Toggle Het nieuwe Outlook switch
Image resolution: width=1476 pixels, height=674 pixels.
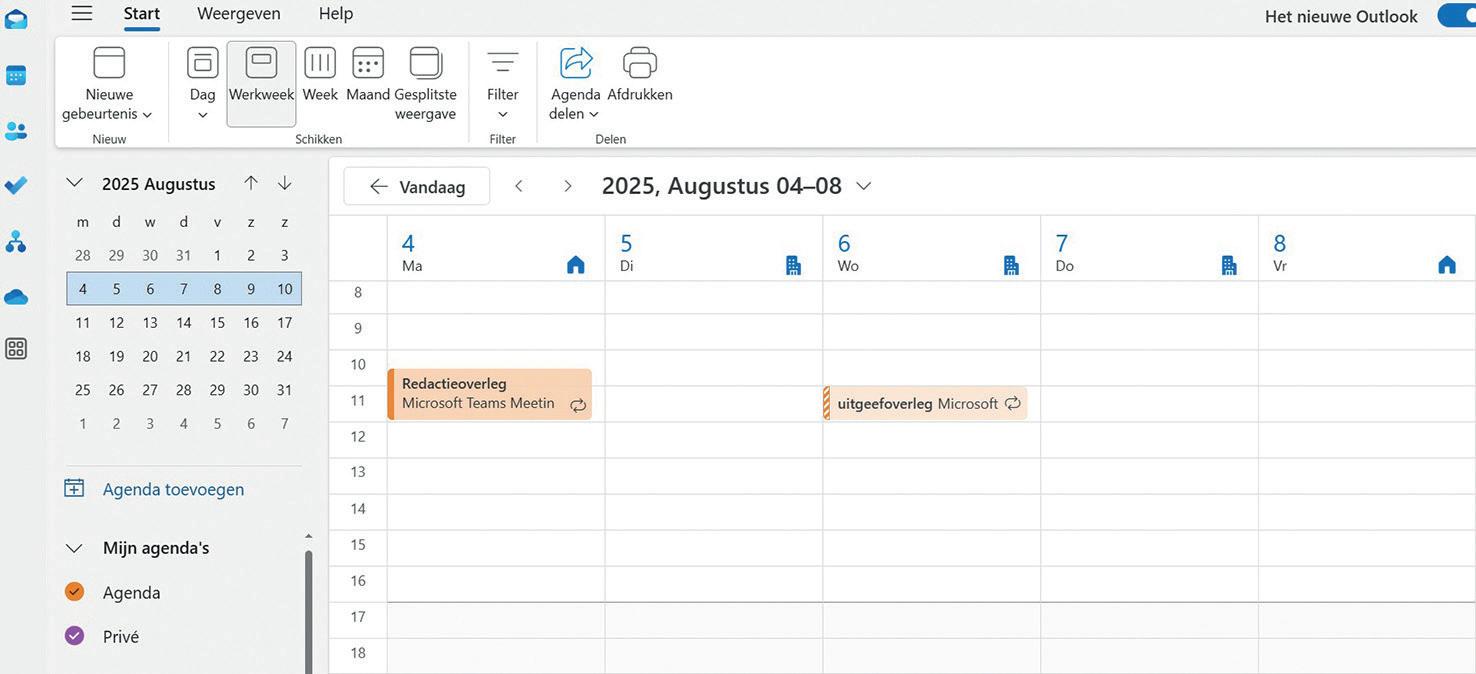pyautogui.click(x=1456, y=15)
